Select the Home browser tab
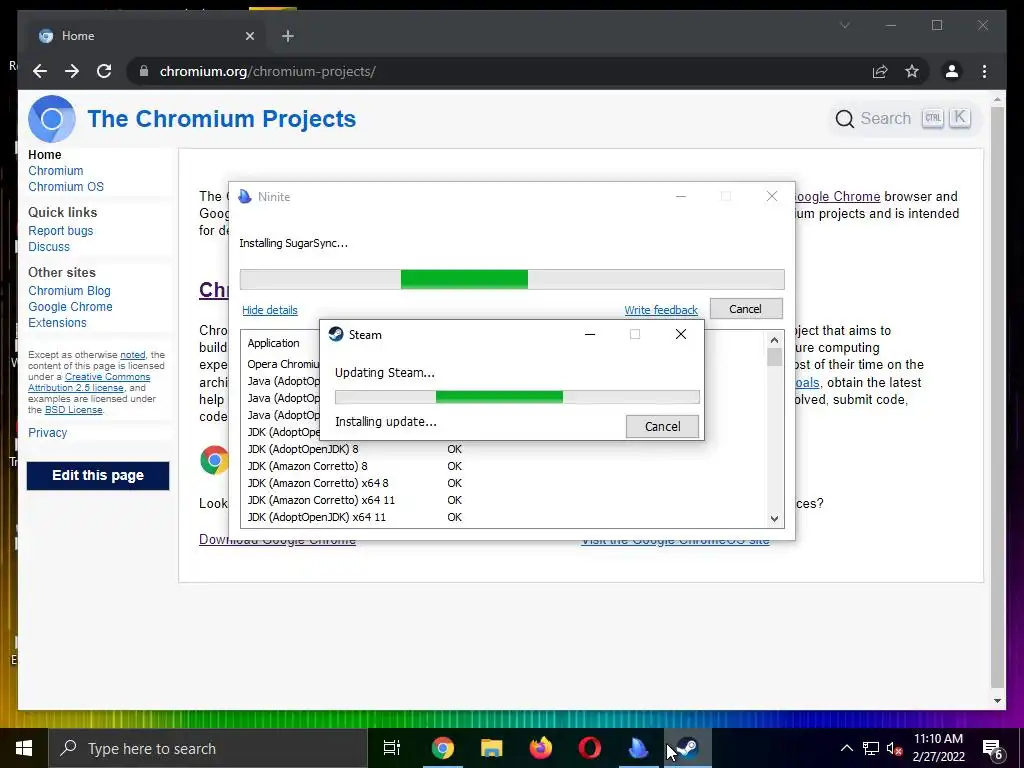Screen dimensions: 1024x768 pyautogui.click(x=147, y=36)
